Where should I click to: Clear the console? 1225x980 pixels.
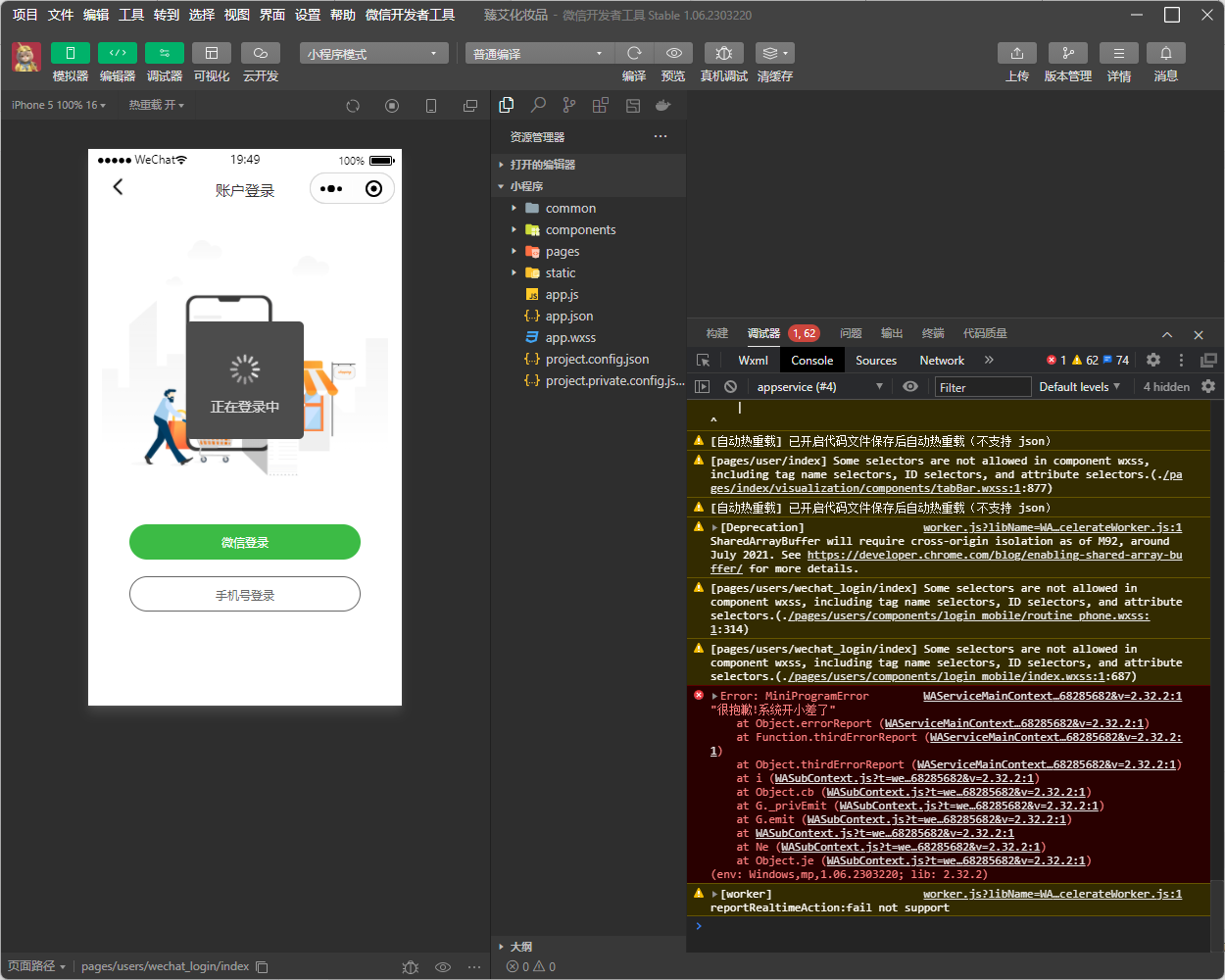[x=730, y=386]
